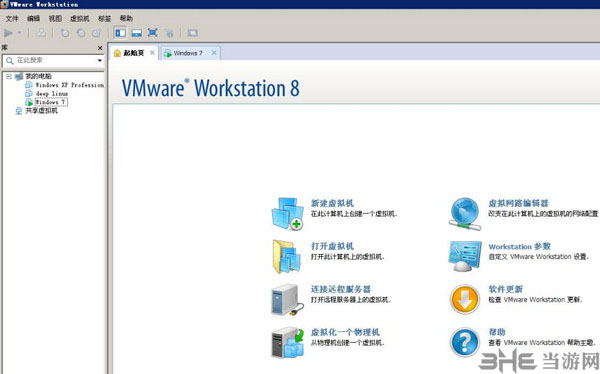Switch to full screen mode icon
This screenshot has width=600, height=374.
click(x=153, y=33)
